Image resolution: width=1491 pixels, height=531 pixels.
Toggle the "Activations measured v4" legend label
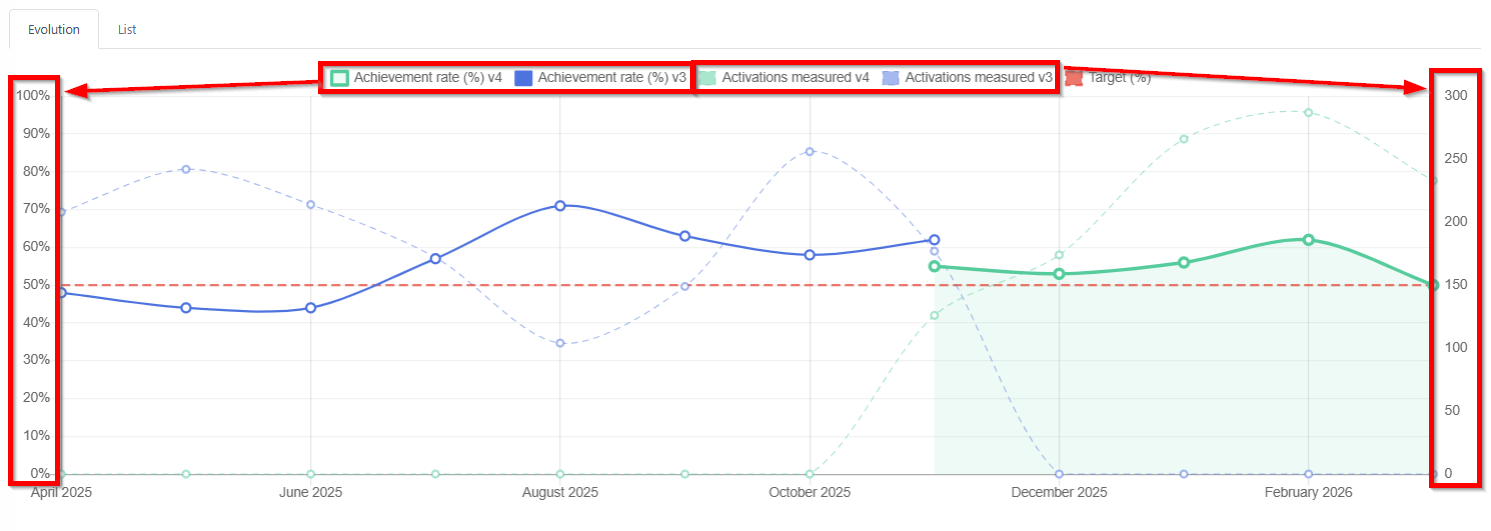(x=795, y=77)
